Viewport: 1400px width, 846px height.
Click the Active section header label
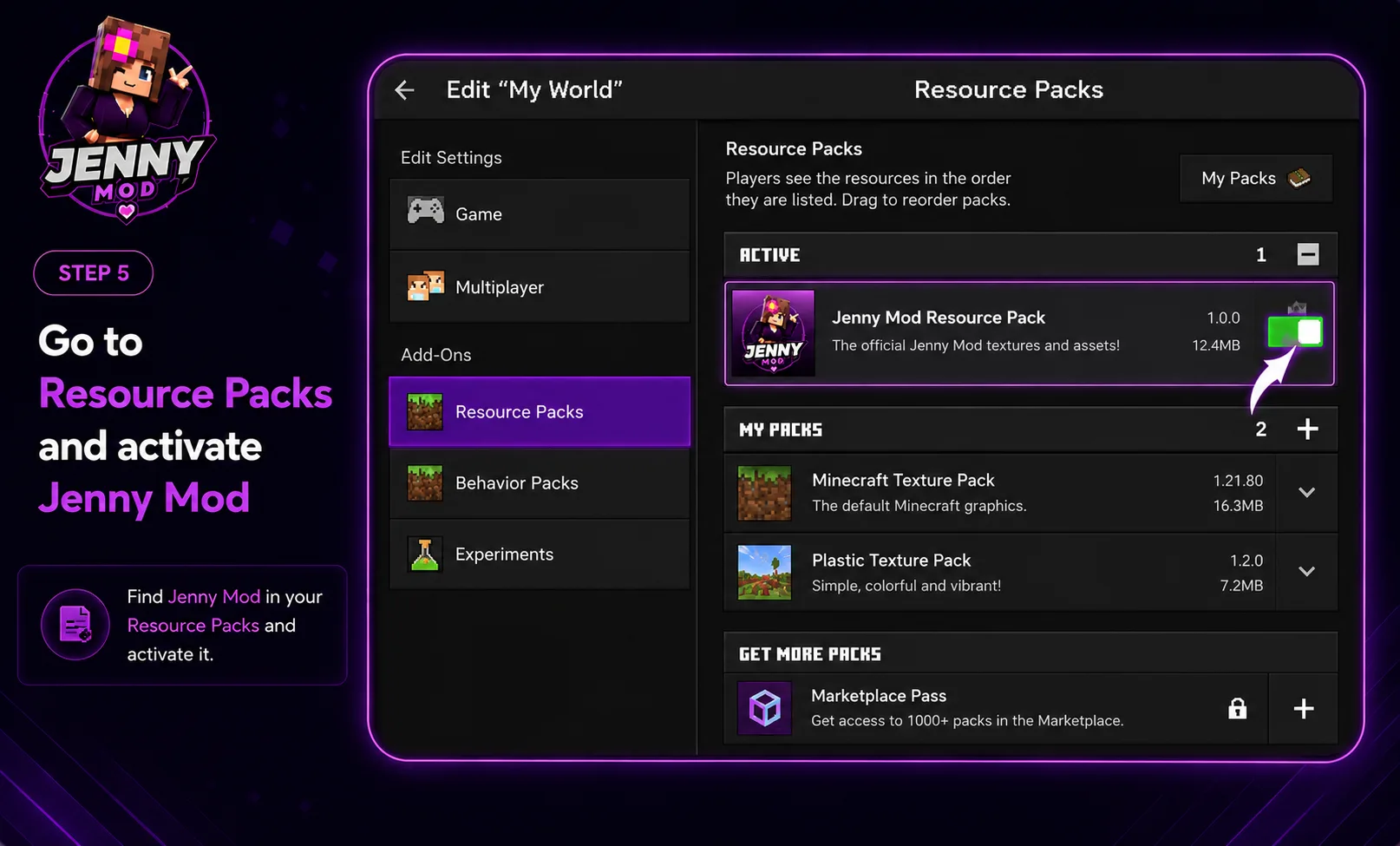click(x=769, y=255)
